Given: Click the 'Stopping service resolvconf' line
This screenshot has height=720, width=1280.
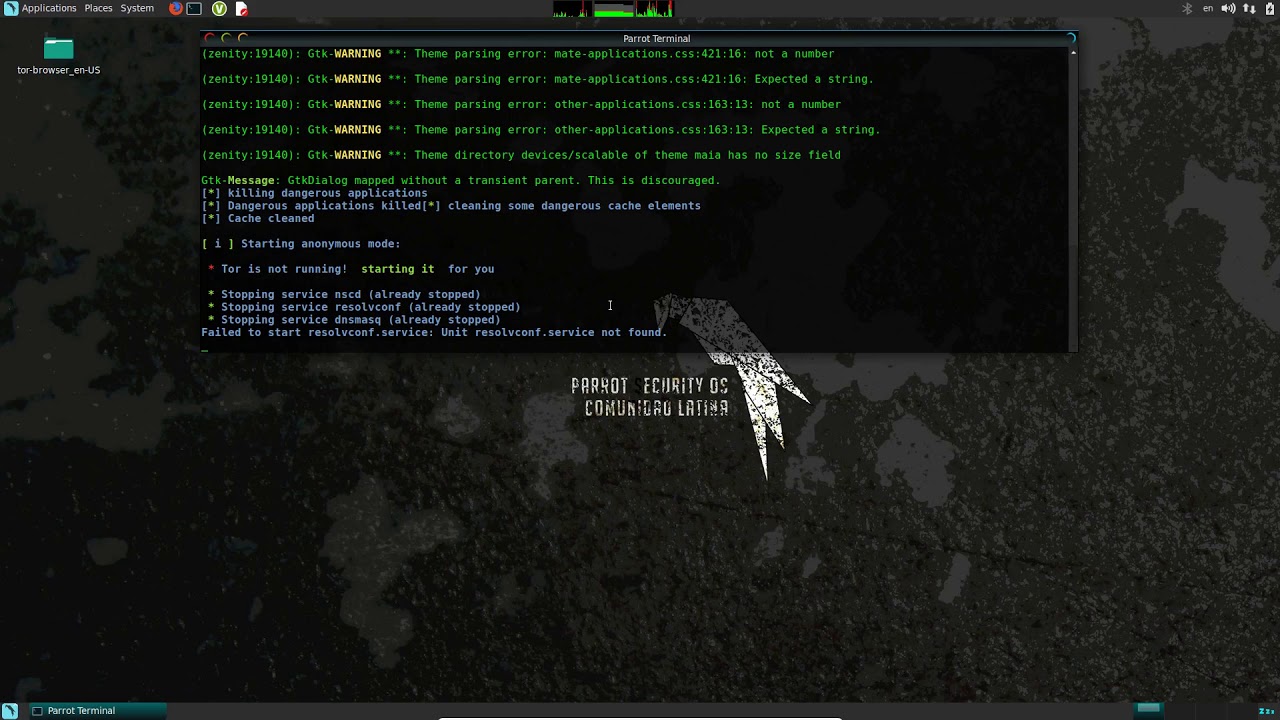Looking at the screenshot, I should pyautogui.click(x=364, y=307).
